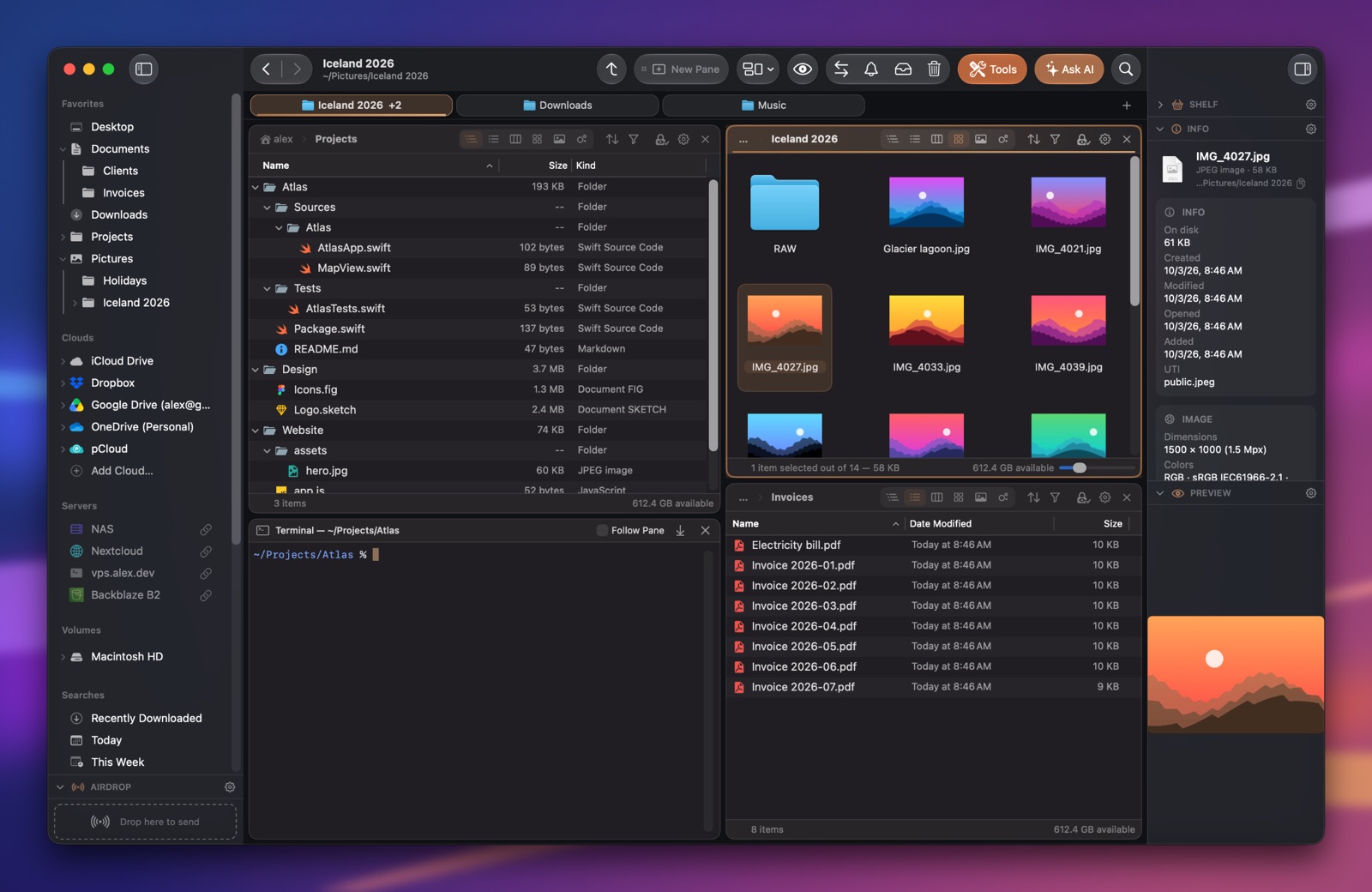
Task: Add a new tab with plus icon
Action: [1127, 105]
